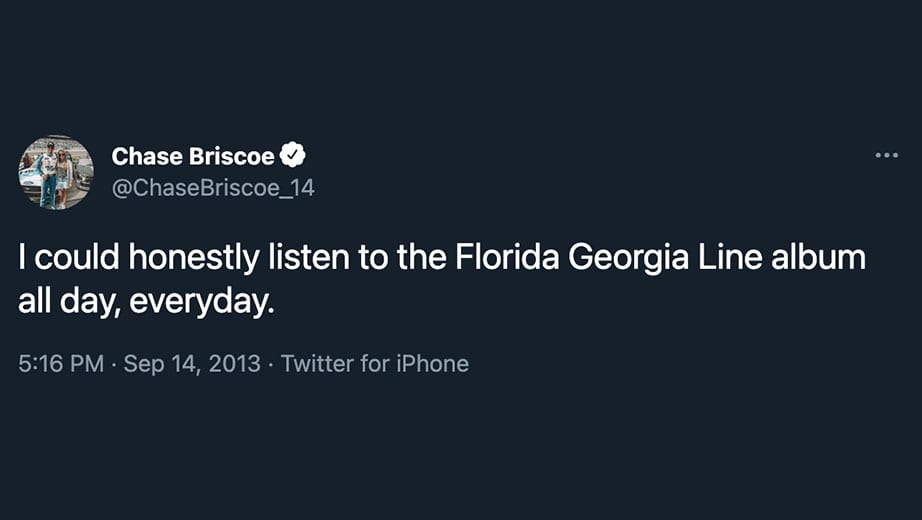Open Chase Briscoe's round profile photo
This screenshot has width=922, height=520.
point(56,172)
